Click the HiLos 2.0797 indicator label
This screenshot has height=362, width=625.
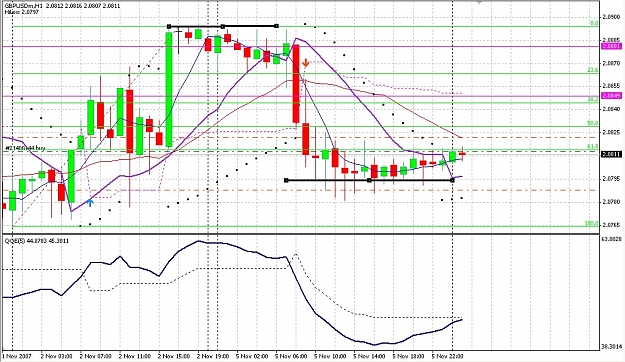tap(22, 12)
